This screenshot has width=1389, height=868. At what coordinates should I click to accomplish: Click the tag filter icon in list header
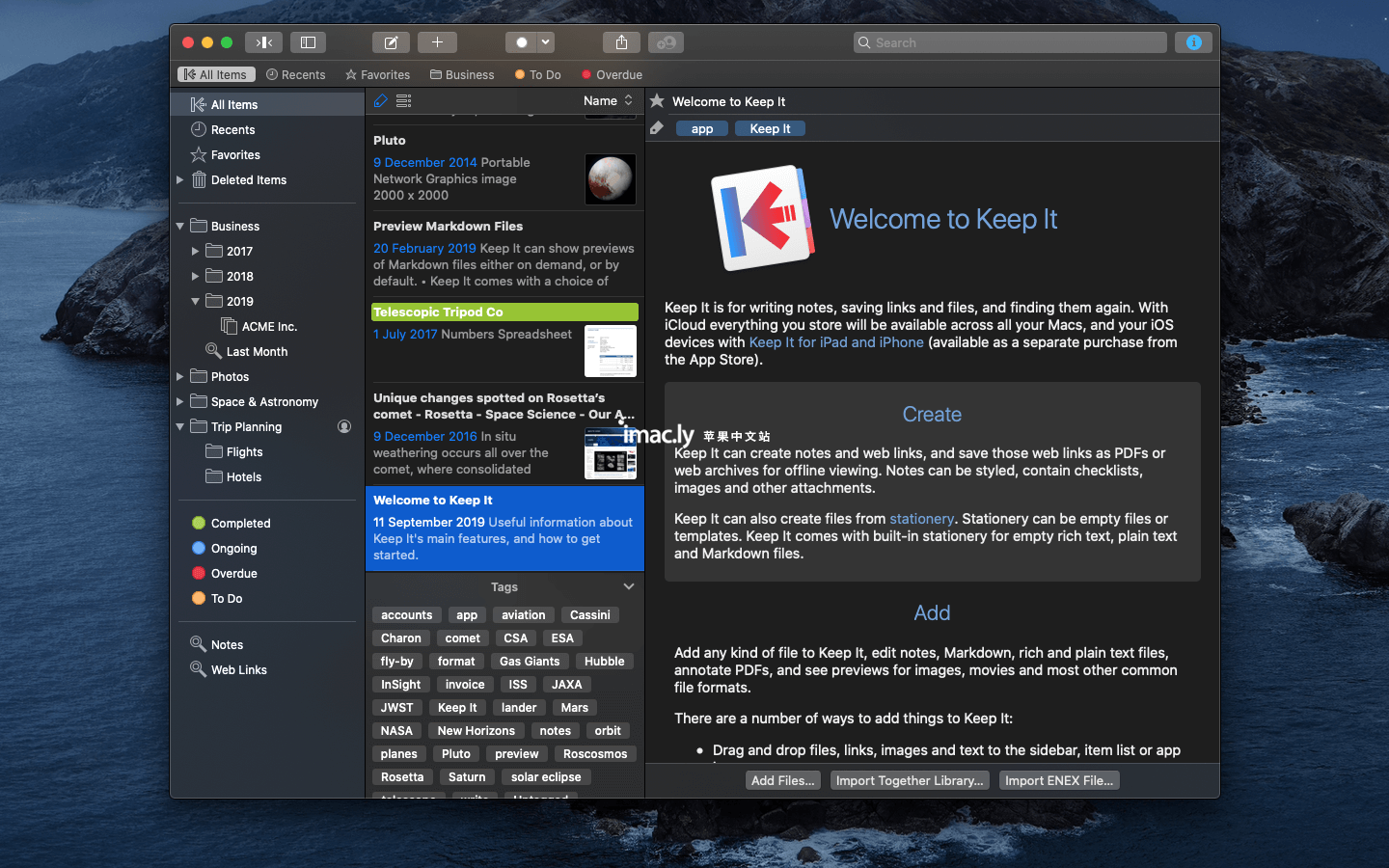coord(380,100)
